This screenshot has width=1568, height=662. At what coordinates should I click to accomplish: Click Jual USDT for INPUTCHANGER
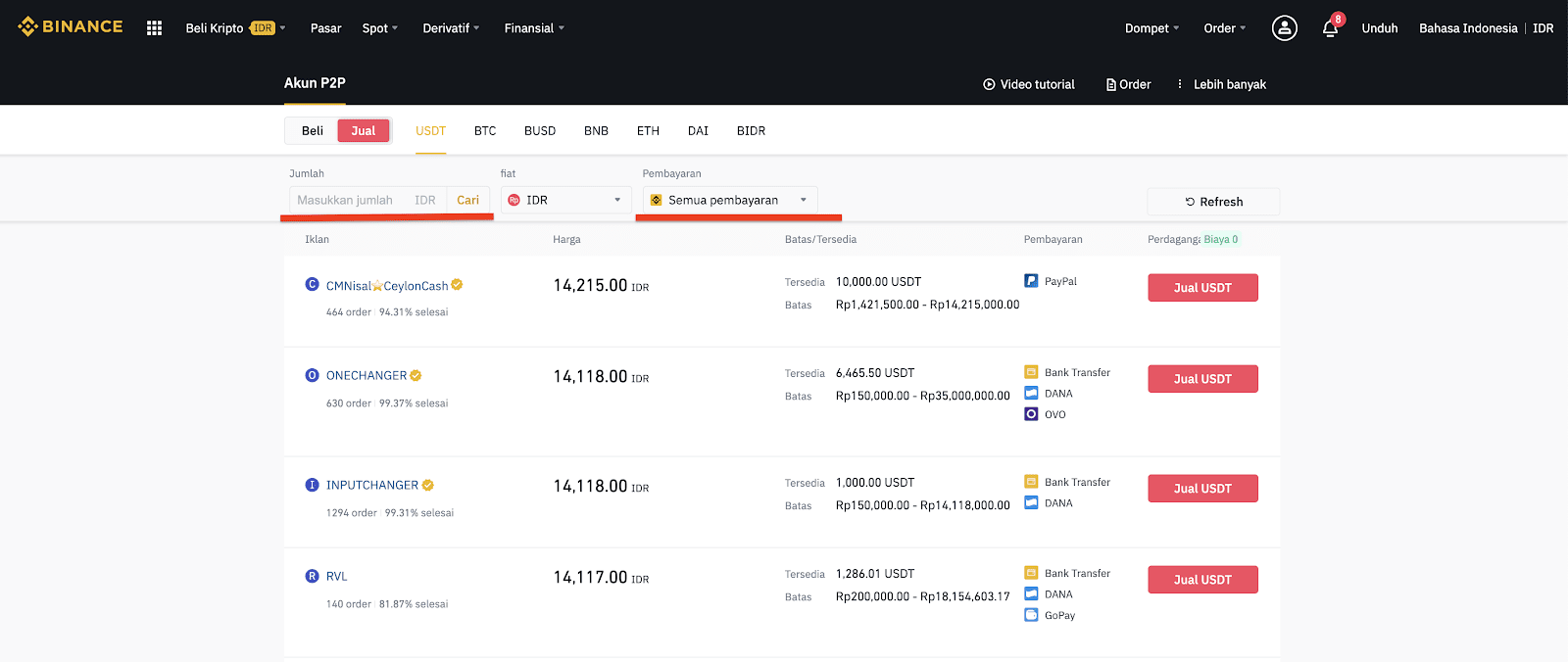(x=1202, y=489)
